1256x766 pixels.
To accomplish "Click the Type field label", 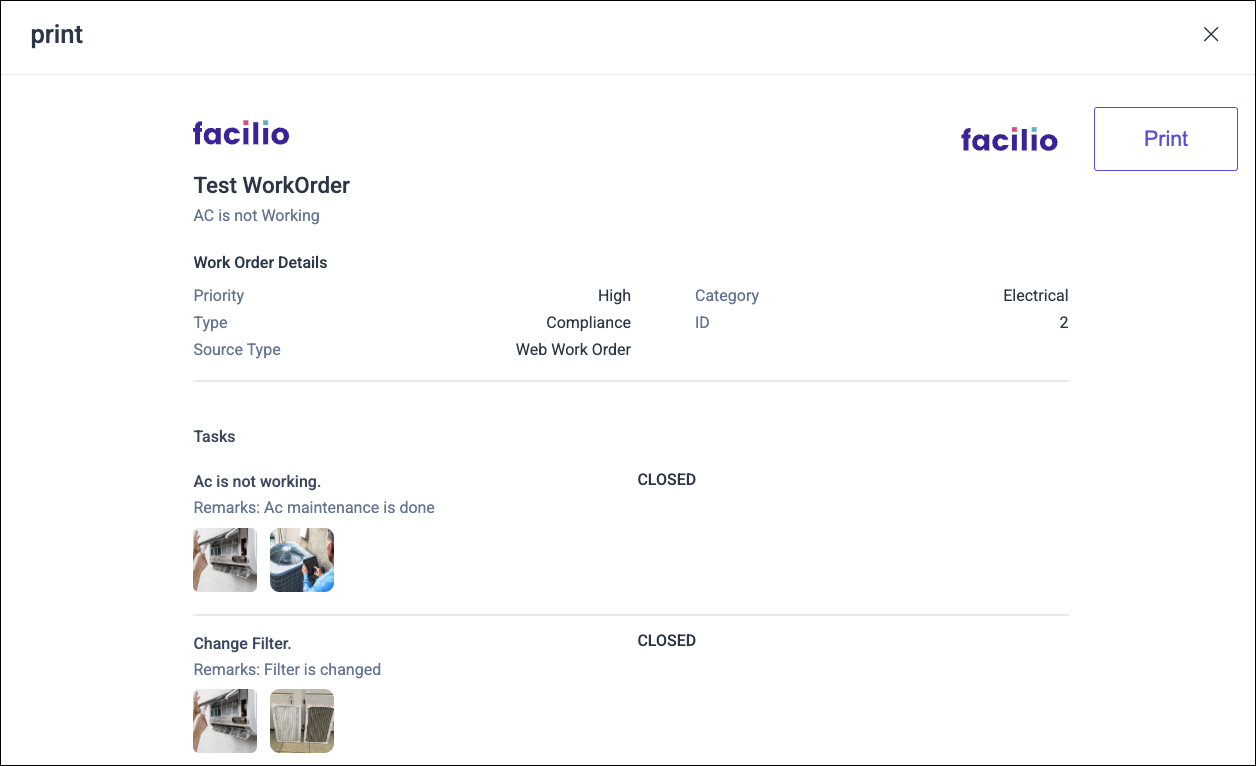I will [210, 323].
